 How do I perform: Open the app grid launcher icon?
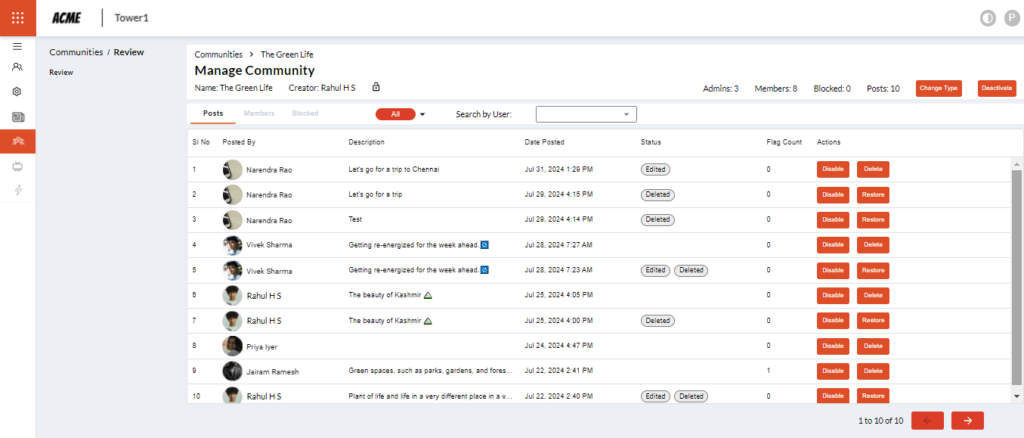pos(17,17)
